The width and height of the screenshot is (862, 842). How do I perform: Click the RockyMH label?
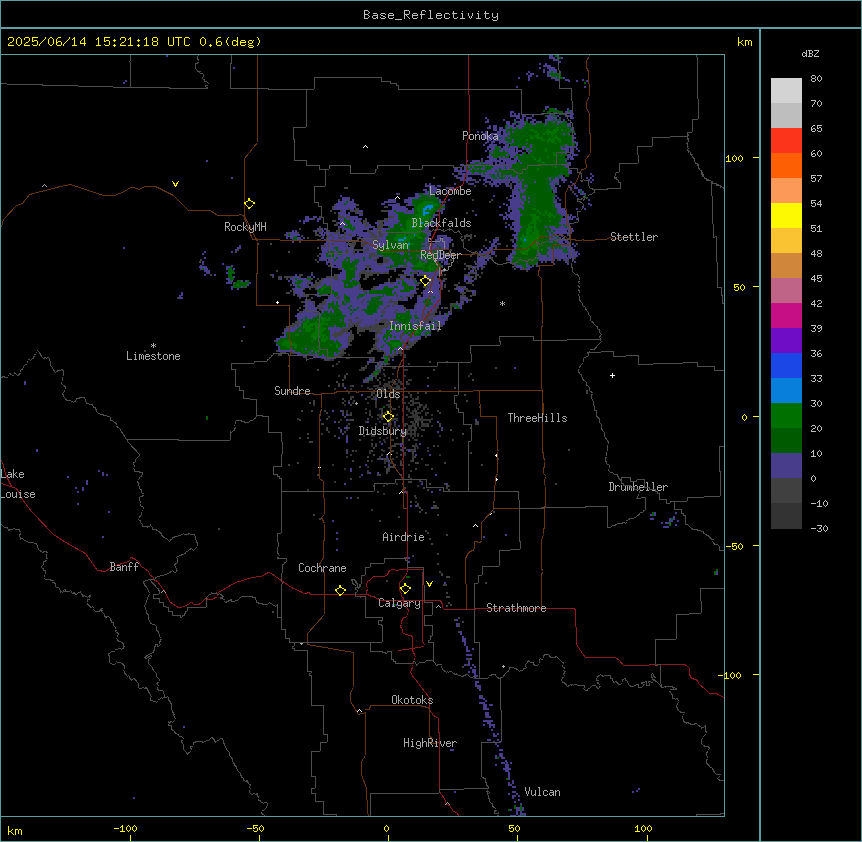pos(245,227)
